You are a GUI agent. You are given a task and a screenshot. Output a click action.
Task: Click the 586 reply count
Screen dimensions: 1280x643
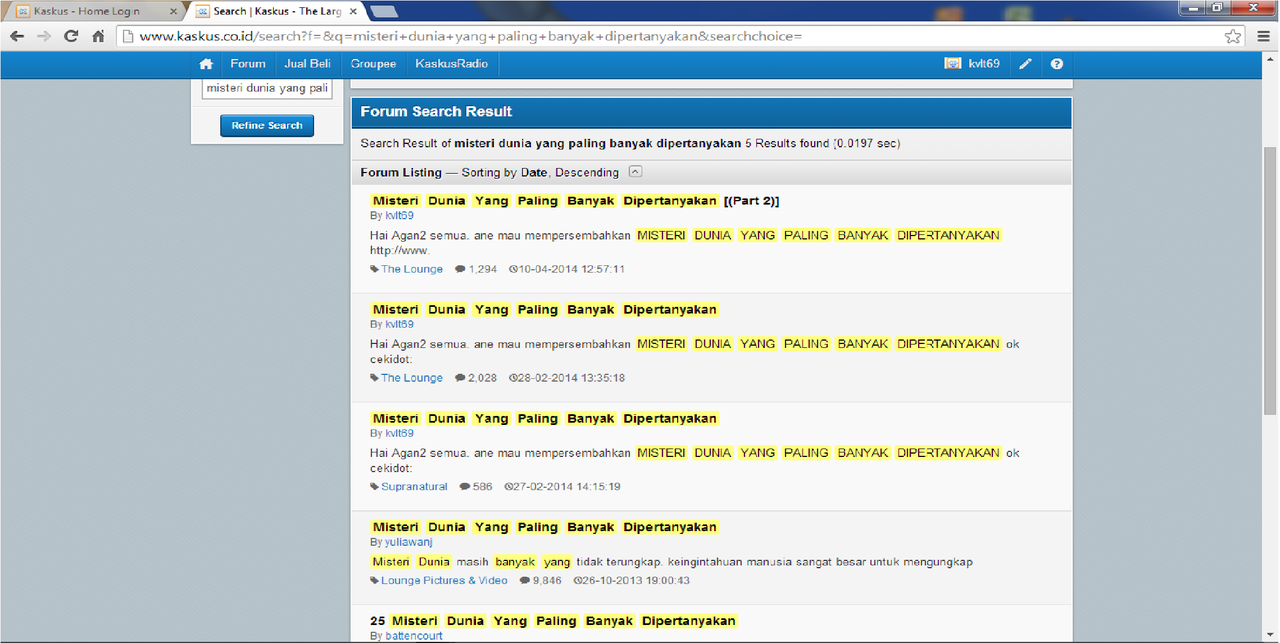pos(482,487)
